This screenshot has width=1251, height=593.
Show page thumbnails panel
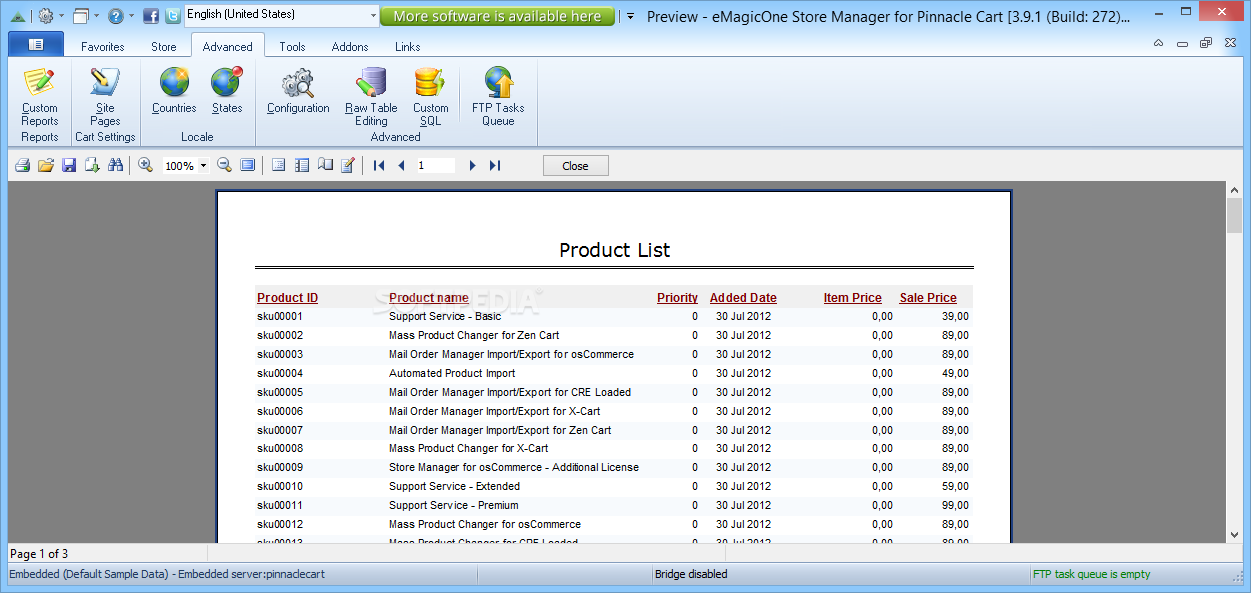point(302,165)
